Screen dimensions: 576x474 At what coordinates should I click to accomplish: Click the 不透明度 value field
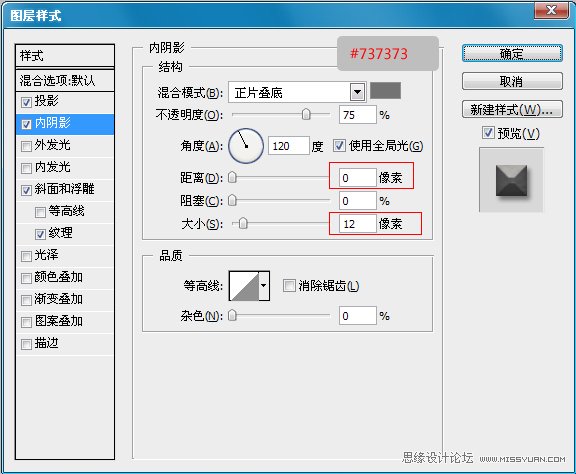(358, 115)
